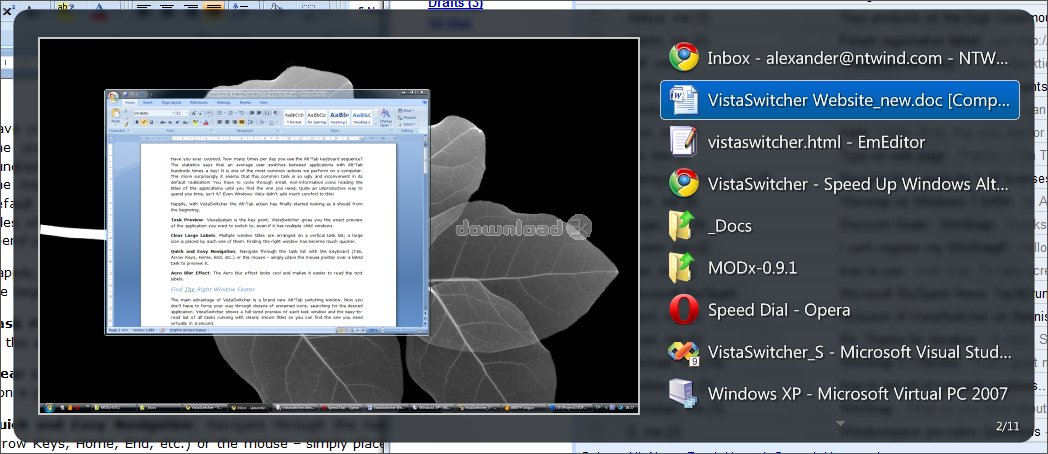1048x454 pixels.
Task: Click the 2/11 task counter
Action: click(1006, 427)
